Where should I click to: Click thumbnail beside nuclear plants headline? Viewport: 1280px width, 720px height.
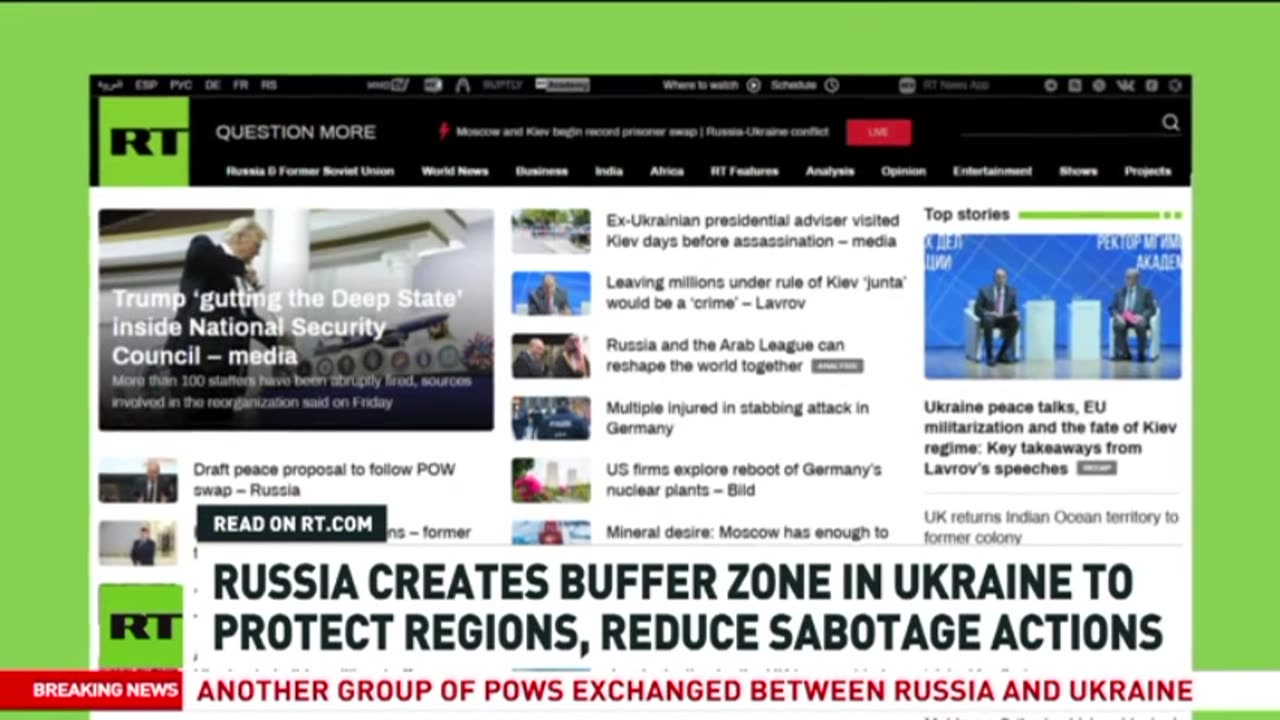pos(551,480)
